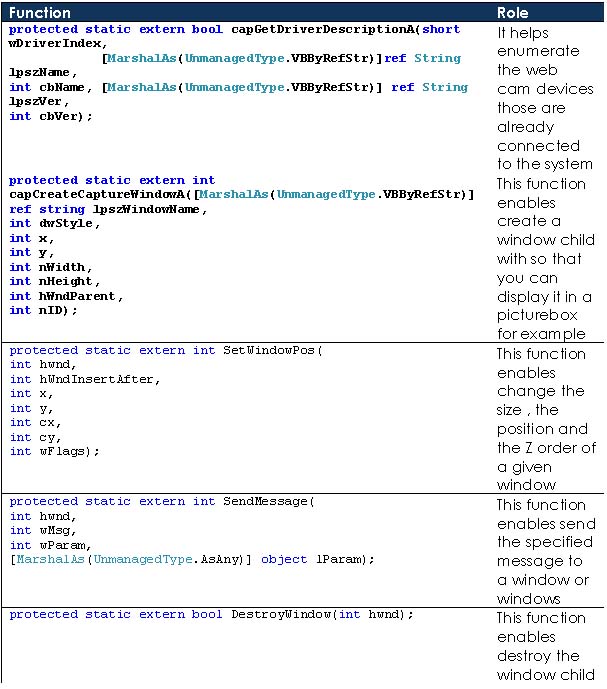Screen dimensions: 607x689
Task: Click the 'int hWndInsertAfter,' parameter
Action: click(85, 379)
